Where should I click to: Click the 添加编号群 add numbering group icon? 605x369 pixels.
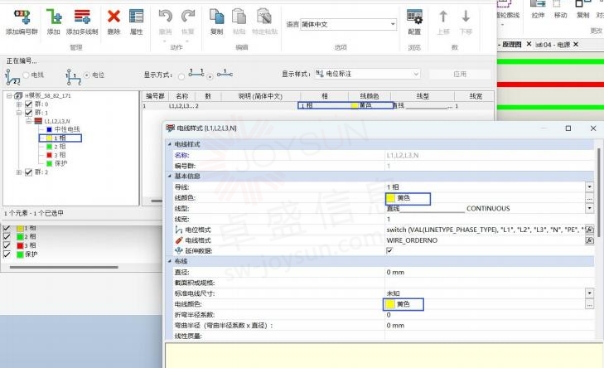tap(22, 17)
